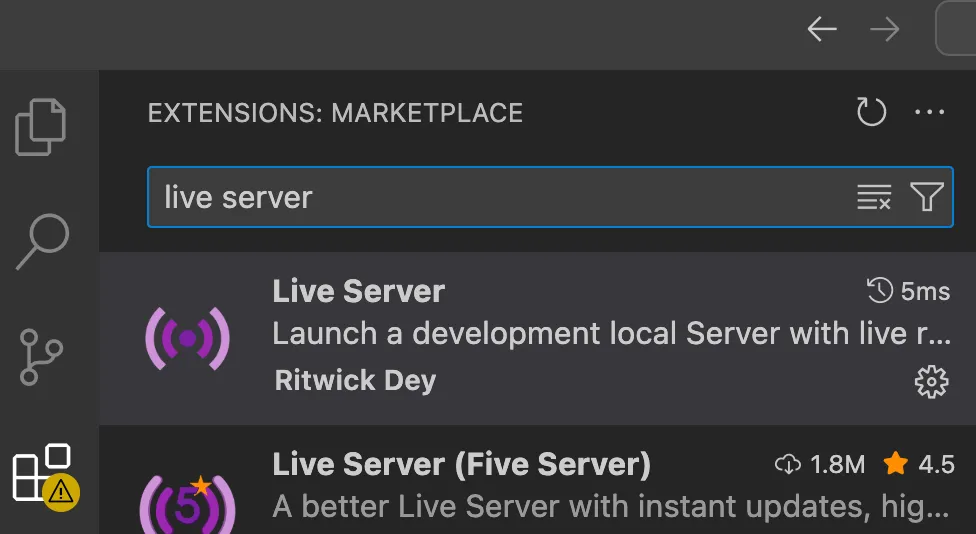The width and height of the screenshot is (976, 534).
Task: Click the extensions search field
Action: (550, 197)
